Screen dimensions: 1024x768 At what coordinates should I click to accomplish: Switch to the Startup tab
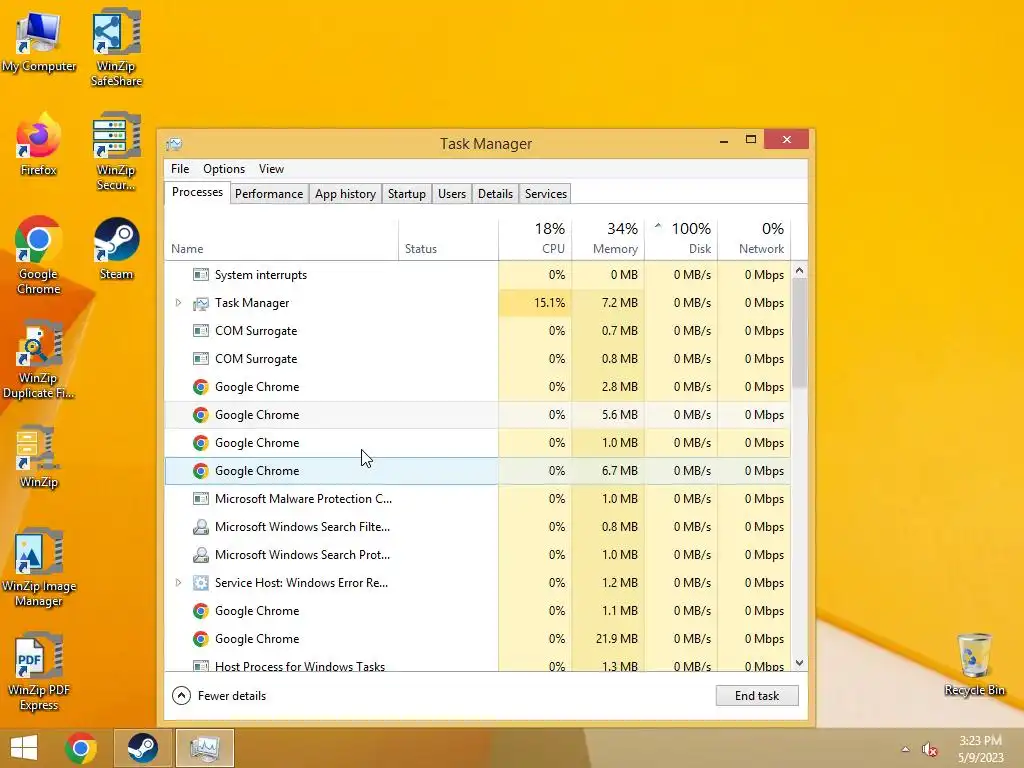coord(406,194)
